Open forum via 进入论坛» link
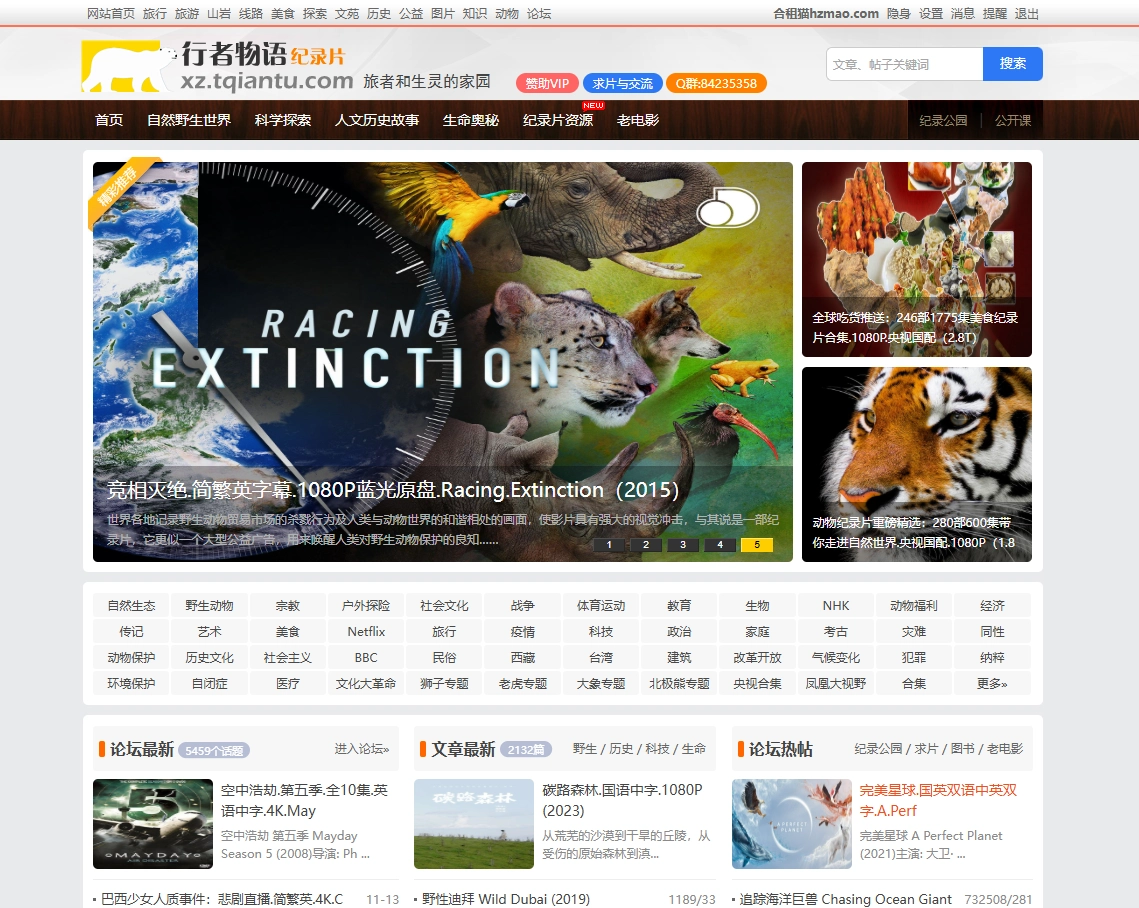The width and height of the screenshot is (1139, 908). (361, 749)
